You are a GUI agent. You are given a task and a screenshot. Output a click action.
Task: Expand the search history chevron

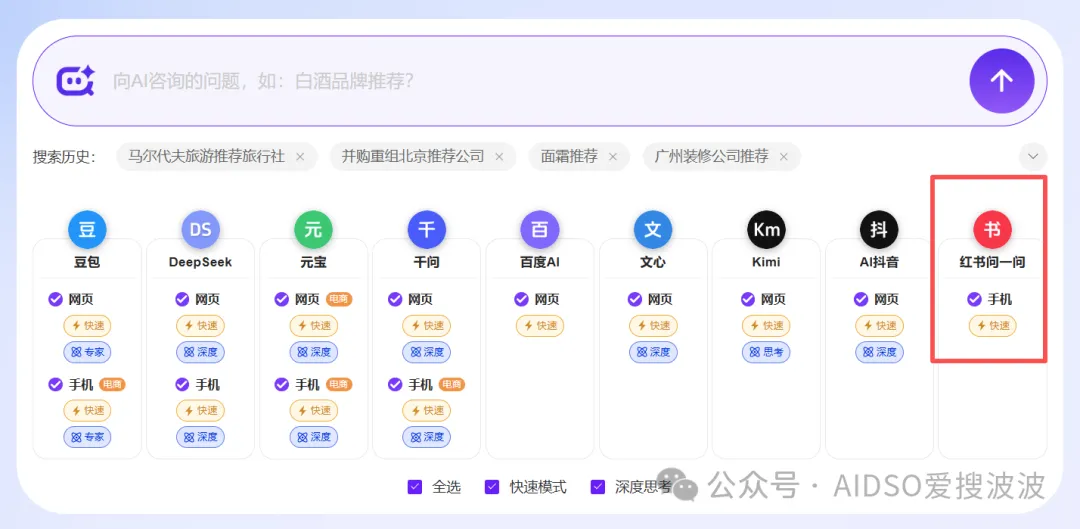tap(1033, 156)
